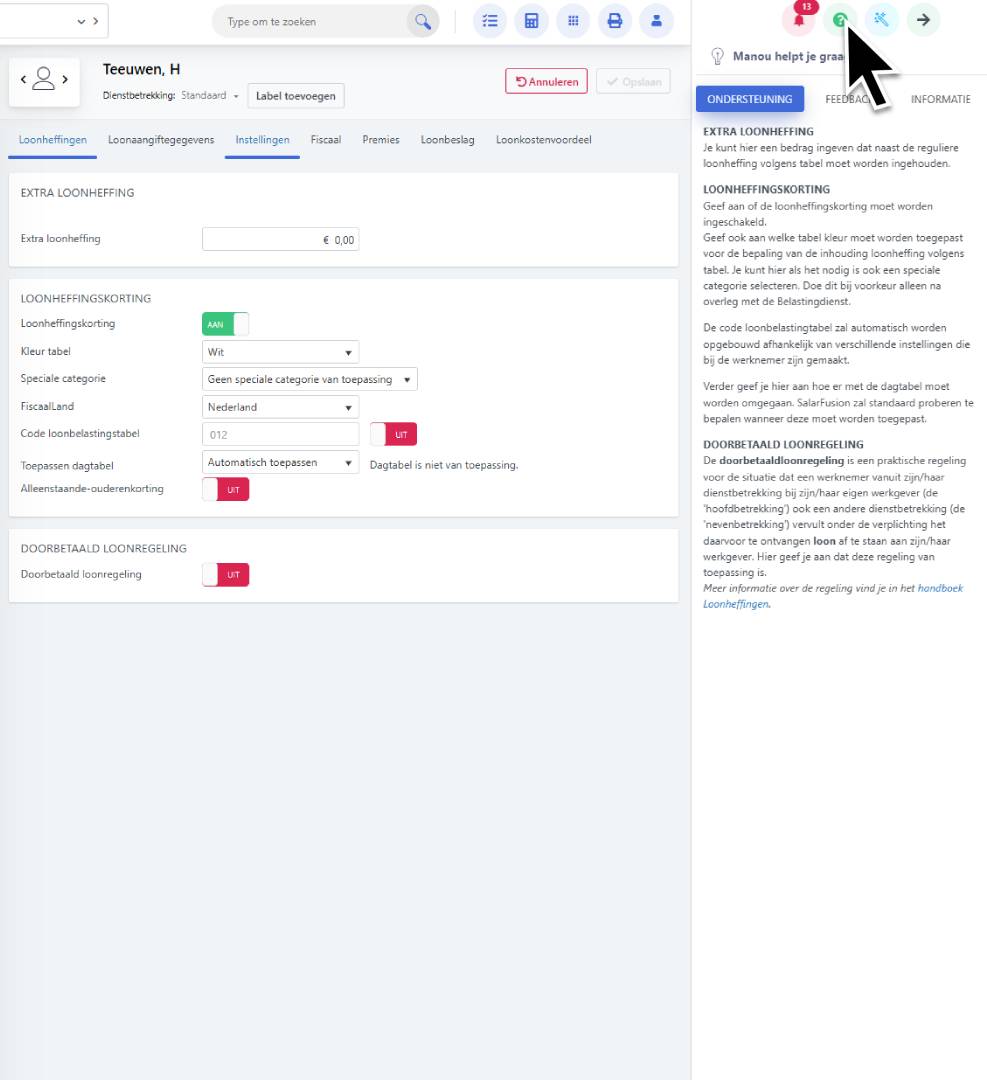
Task: Go to previous employee arrow
Action: (23, 79)
